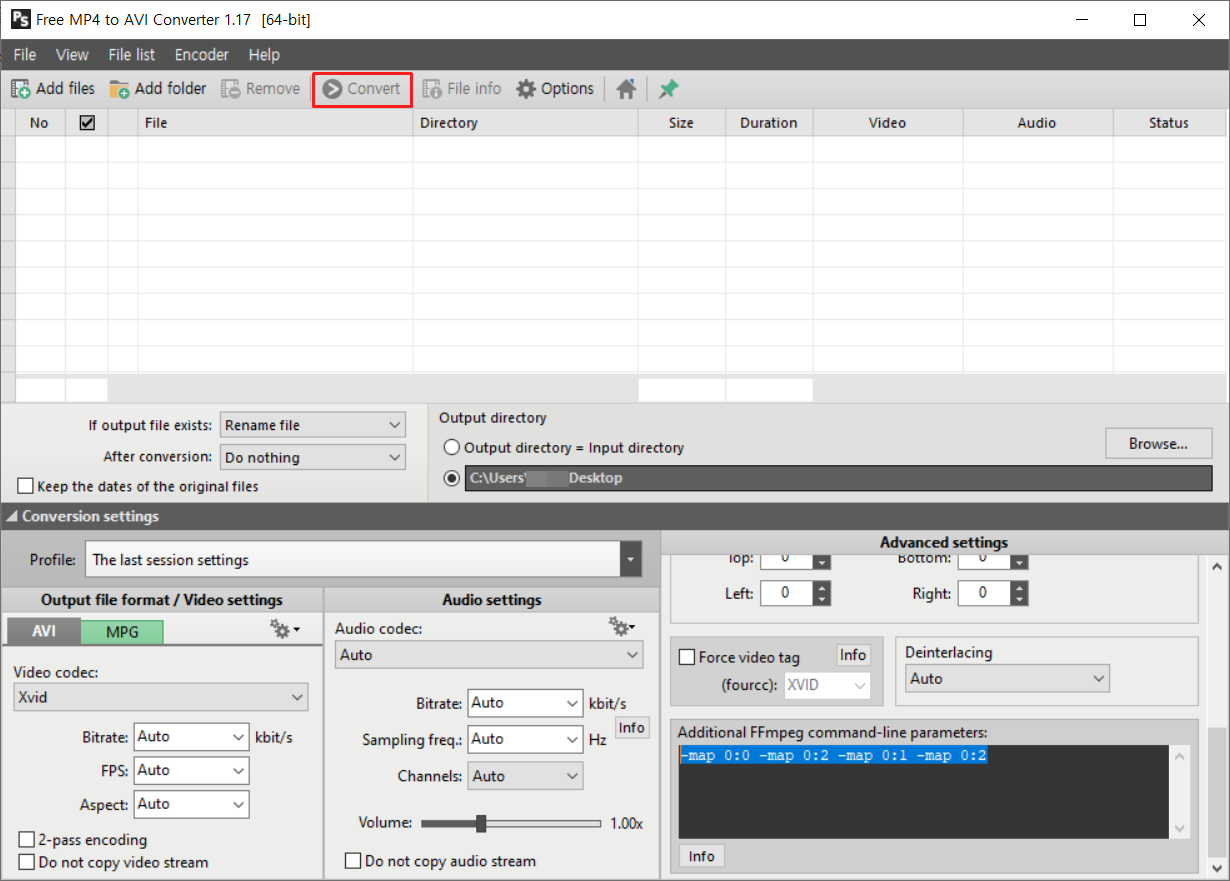Open File info from the toolbar
This screenshot has height=881, width=1230.
click(462, 89)
